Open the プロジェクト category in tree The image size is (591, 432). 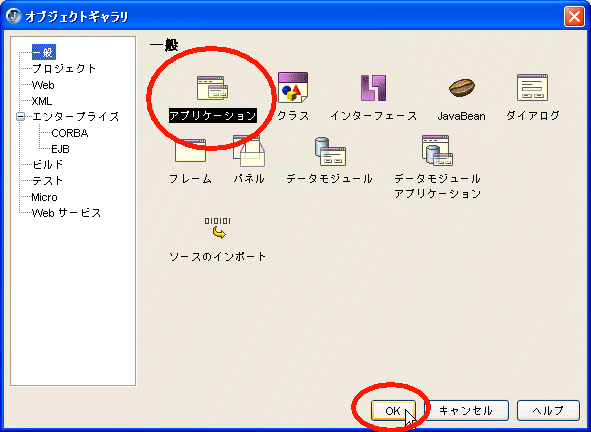(x=64, y=69)
